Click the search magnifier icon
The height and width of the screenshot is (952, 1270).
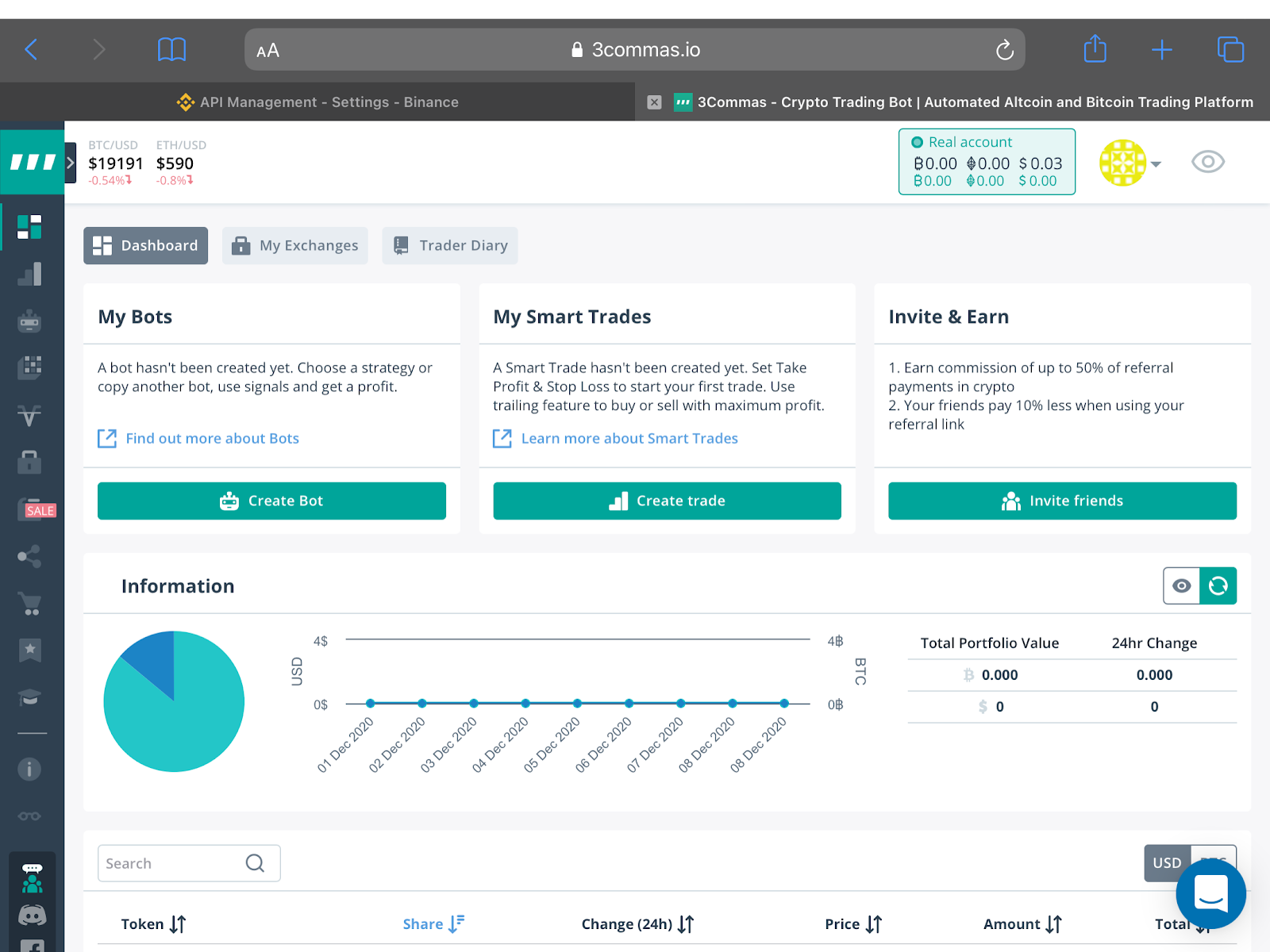point(255,863)
